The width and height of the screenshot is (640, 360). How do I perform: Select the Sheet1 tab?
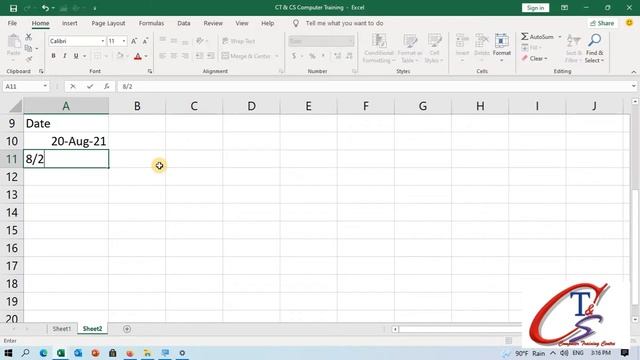(61, 329)
